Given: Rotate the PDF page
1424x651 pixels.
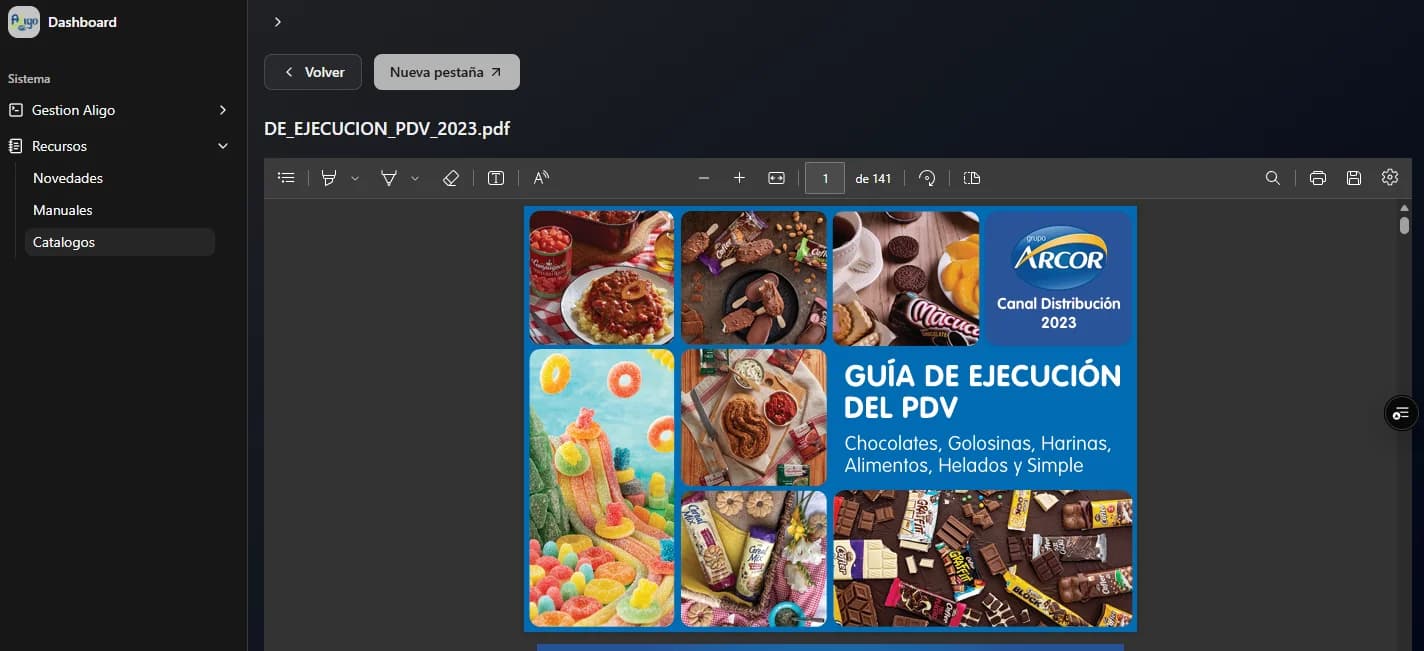Looking at the screenshot, I should pos(927,178).
